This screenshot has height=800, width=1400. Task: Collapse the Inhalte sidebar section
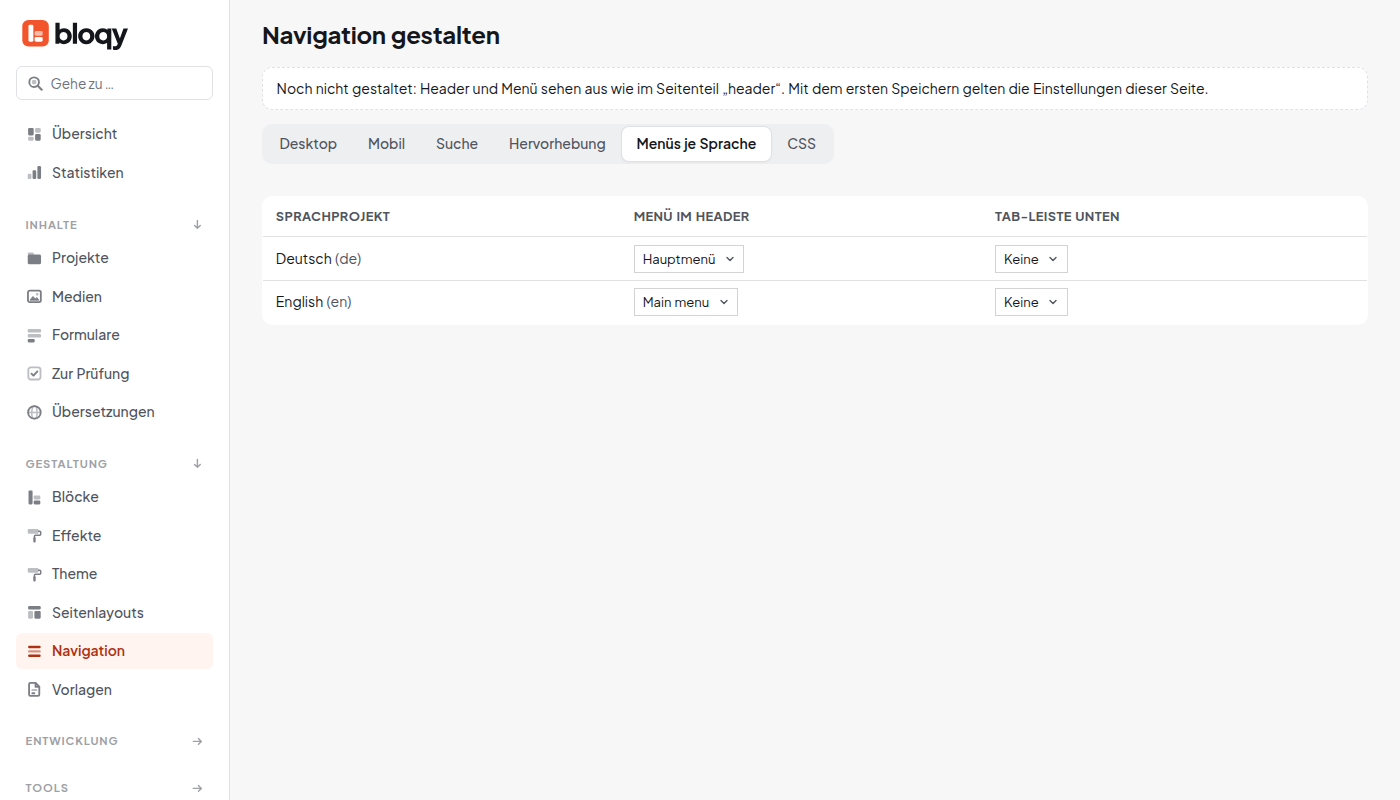coord(197,225)
